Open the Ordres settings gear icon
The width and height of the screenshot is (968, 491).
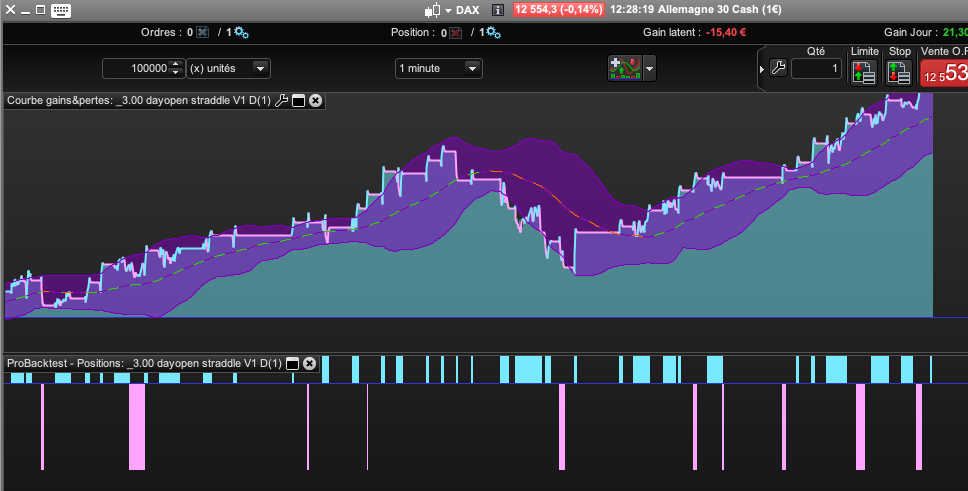point(242,32)
